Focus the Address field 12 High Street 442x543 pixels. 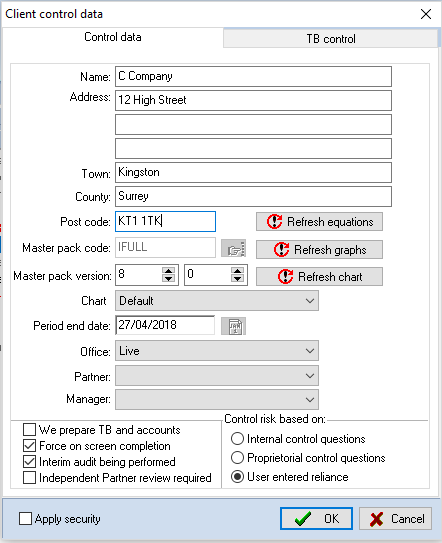pos(253,100)
